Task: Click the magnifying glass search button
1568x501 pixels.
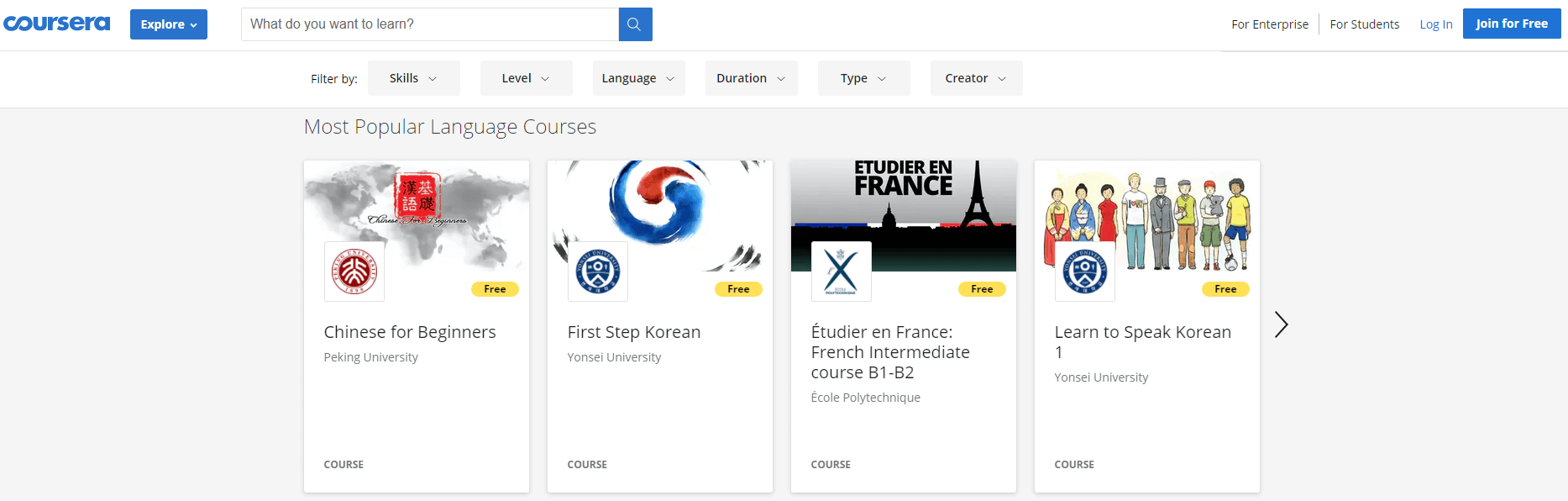Action: click(x=635, y=24)
